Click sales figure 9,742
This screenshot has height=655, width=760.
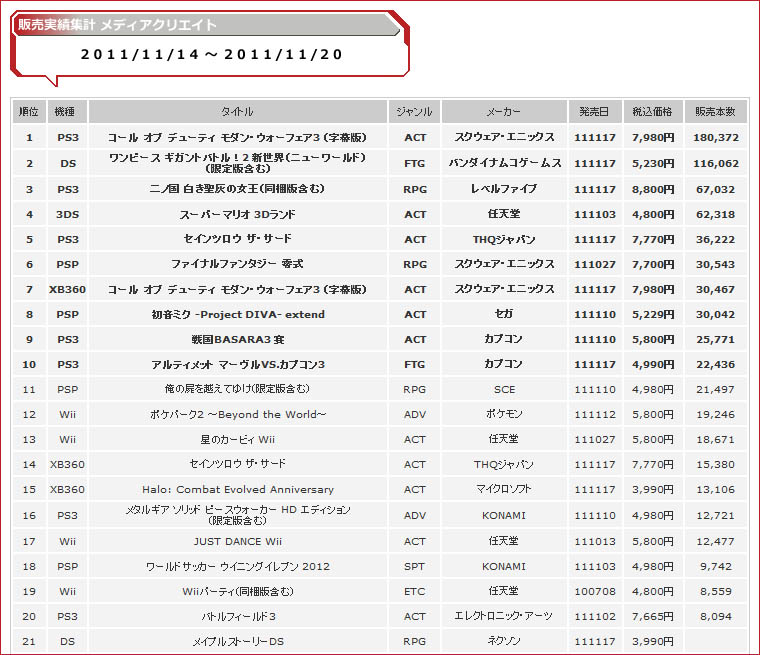(x=716, y=567)
